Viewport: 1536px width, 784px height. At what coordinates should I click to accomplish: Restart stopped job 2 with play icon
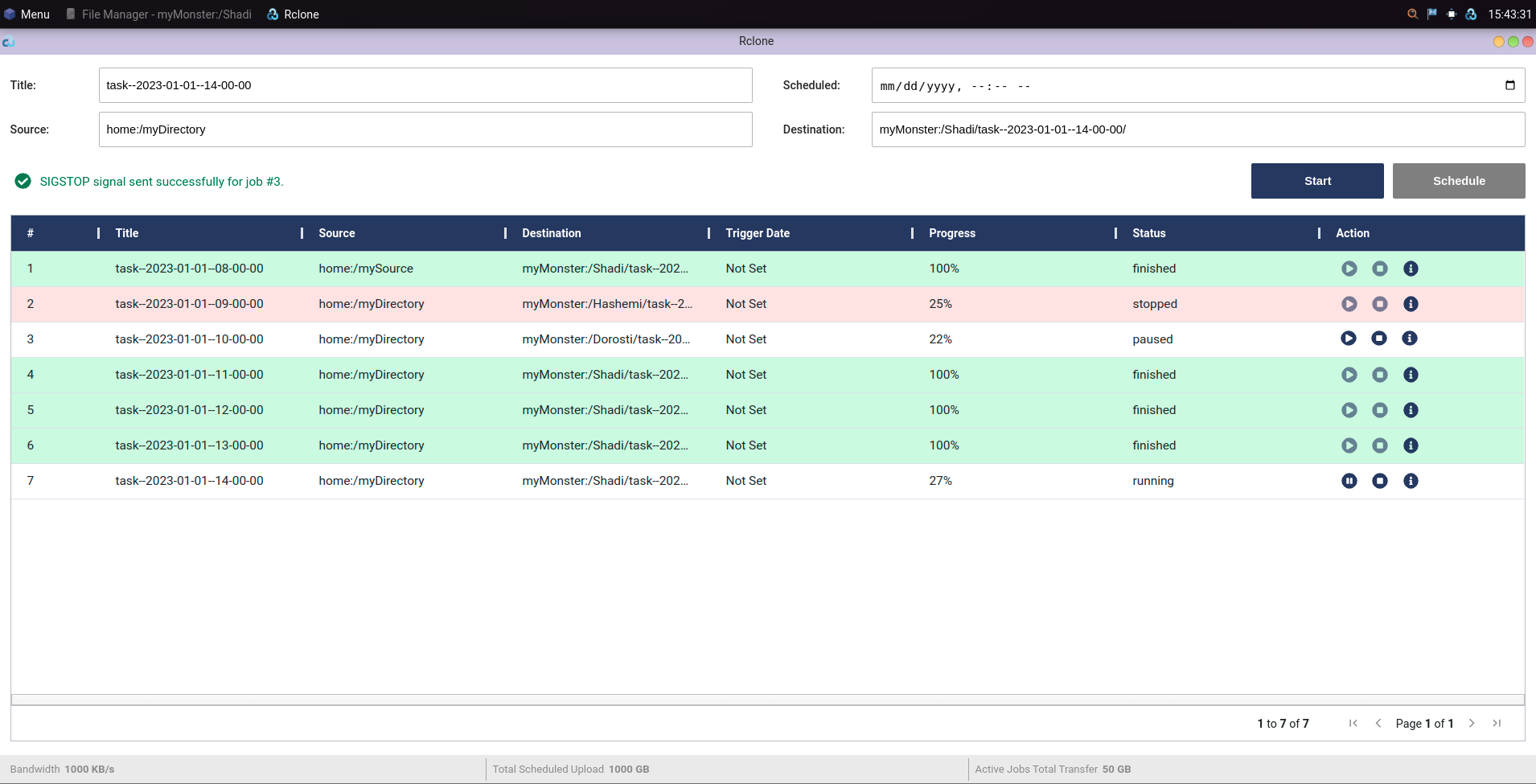(1349, 304)
